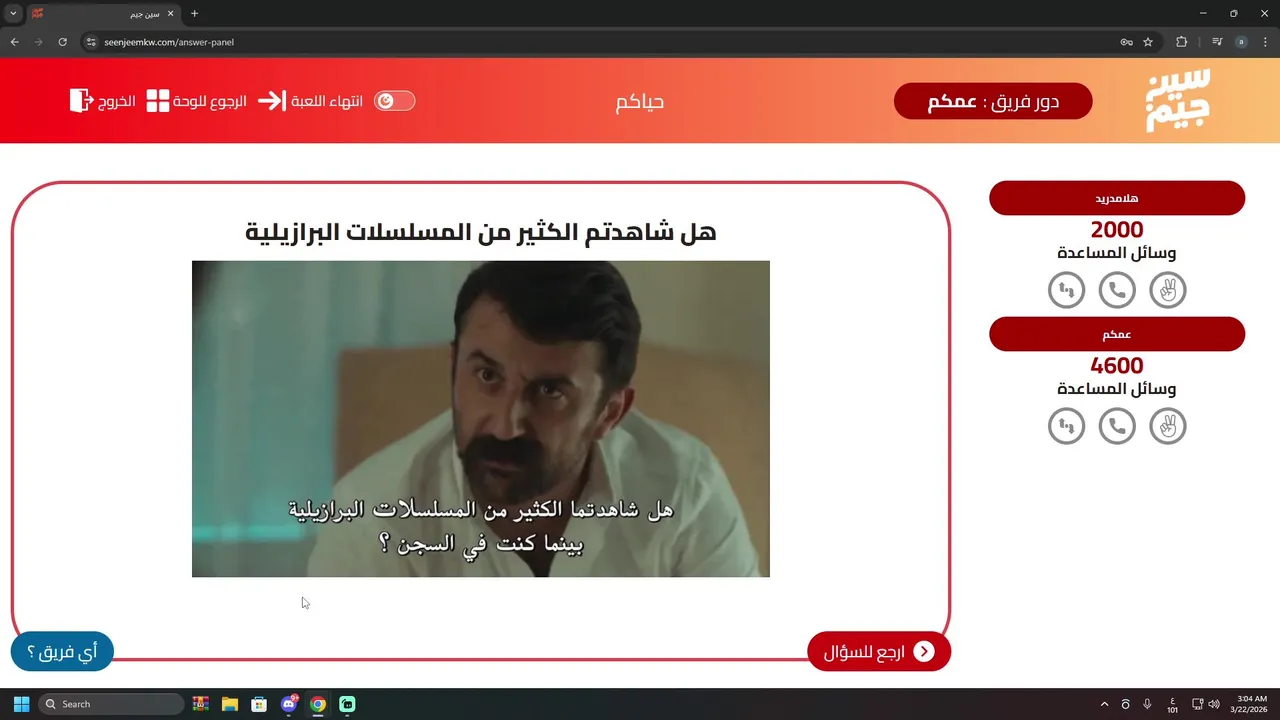Expand hidden system tray icons
Viewport: 1280px width, 720px height.
click(x=1104, y=704)
